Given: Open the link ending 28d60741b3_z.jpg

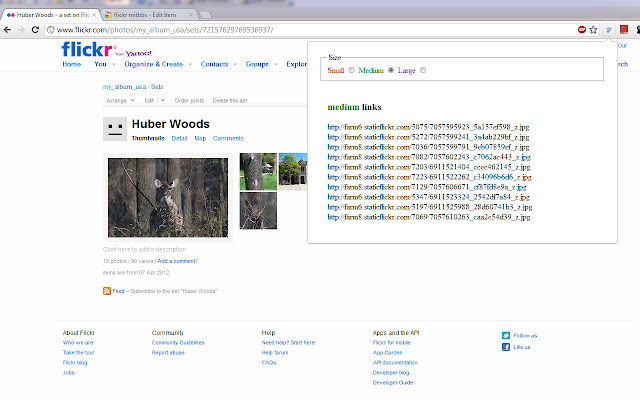Looking at the screenshot, I should coord(429,207).
